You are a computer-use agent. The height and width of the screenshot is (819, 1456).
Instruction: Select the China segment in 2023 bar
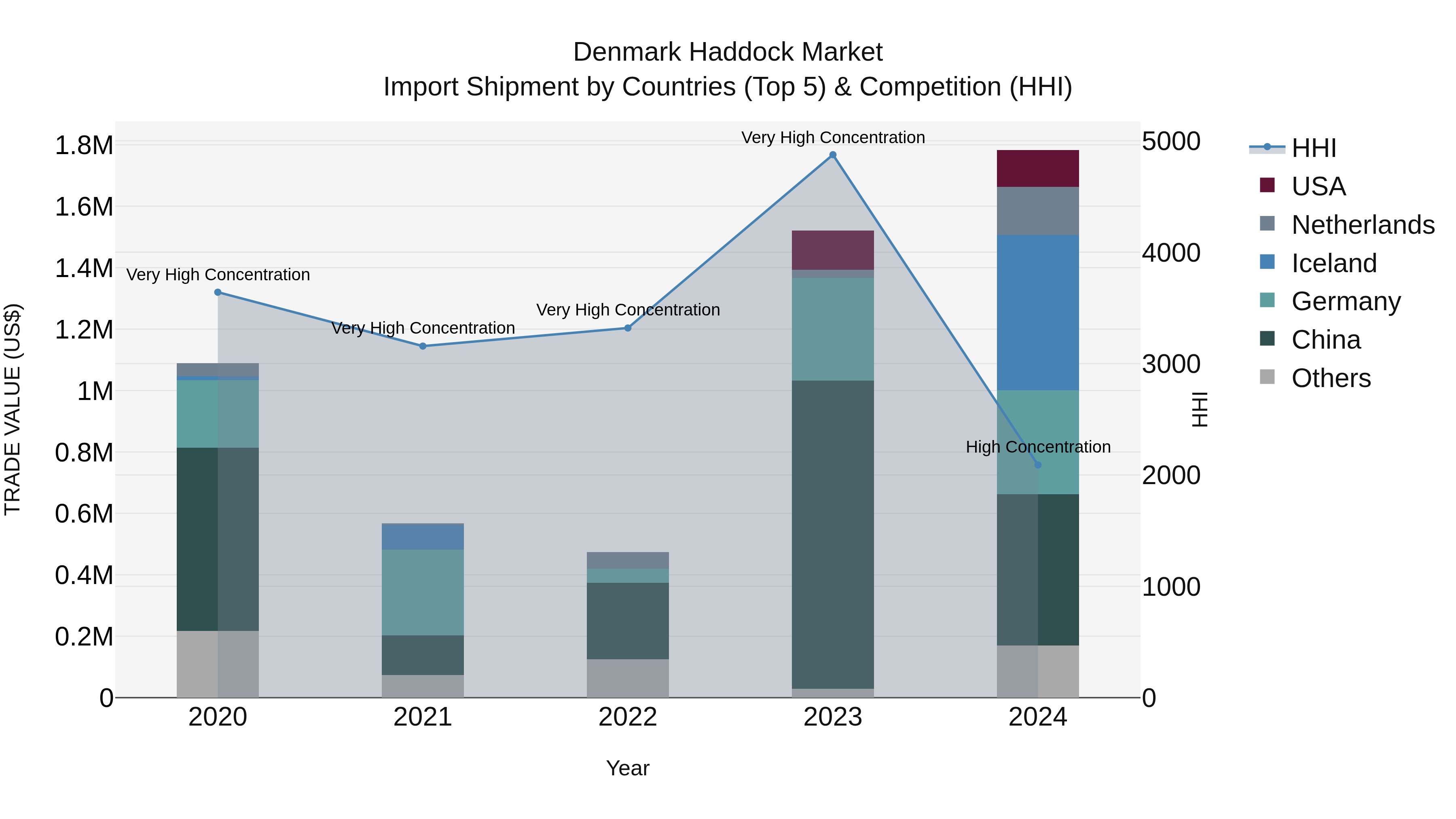tap(833, 534)
